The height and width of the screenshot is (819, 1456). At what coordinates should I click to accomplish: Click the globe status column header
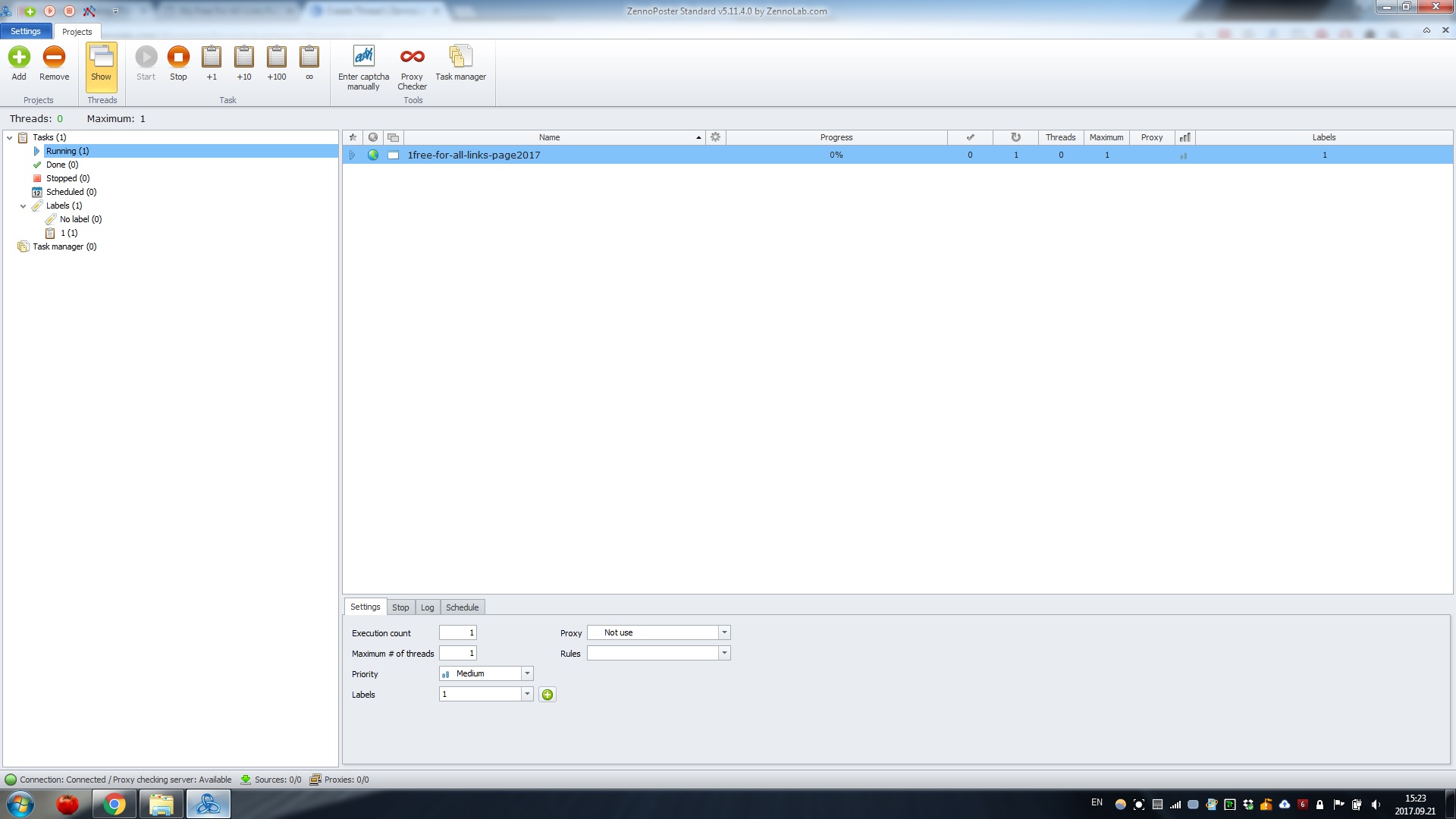click(373, 137)
